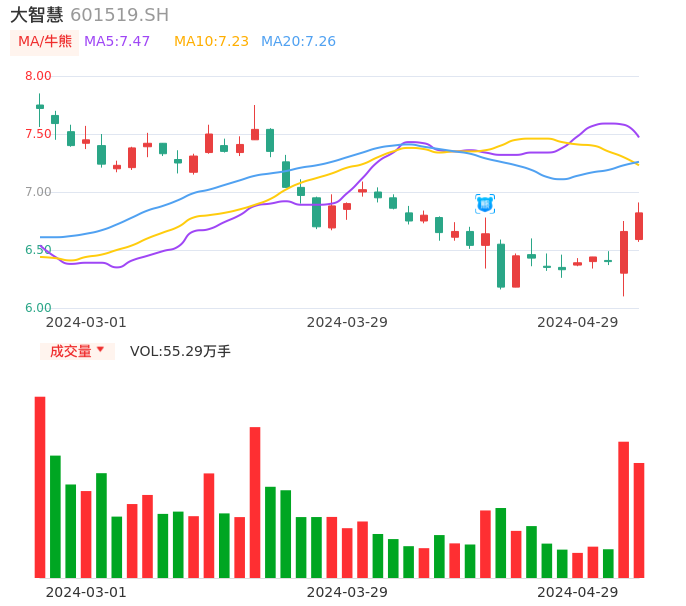
Task: Click the tallest red volume bar at far left
Action: pos(40,487)
